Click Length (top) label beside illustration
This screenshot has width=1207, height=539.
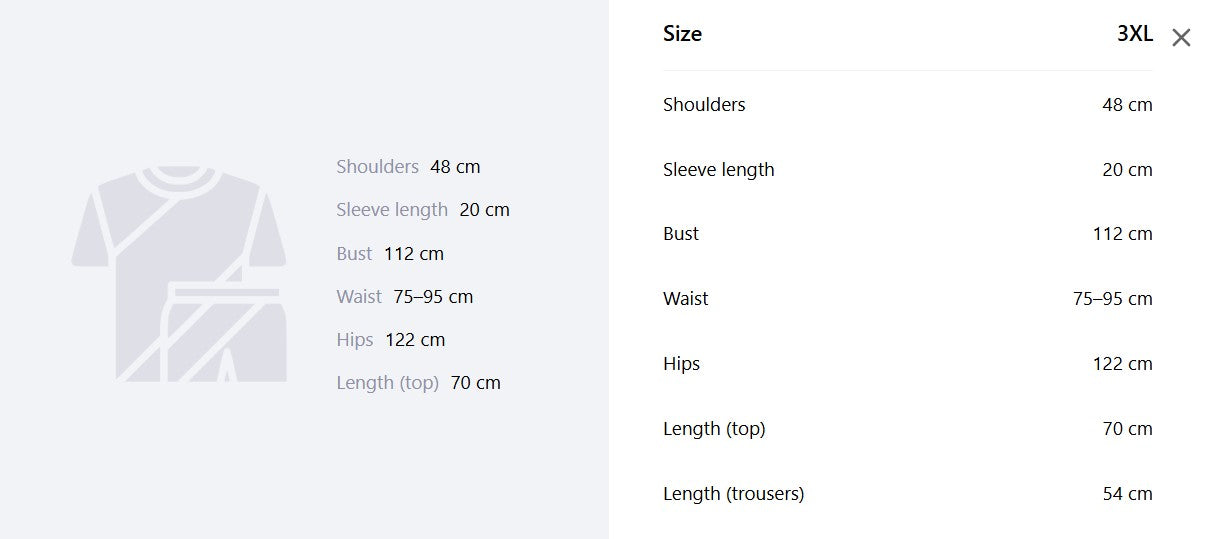388,383
